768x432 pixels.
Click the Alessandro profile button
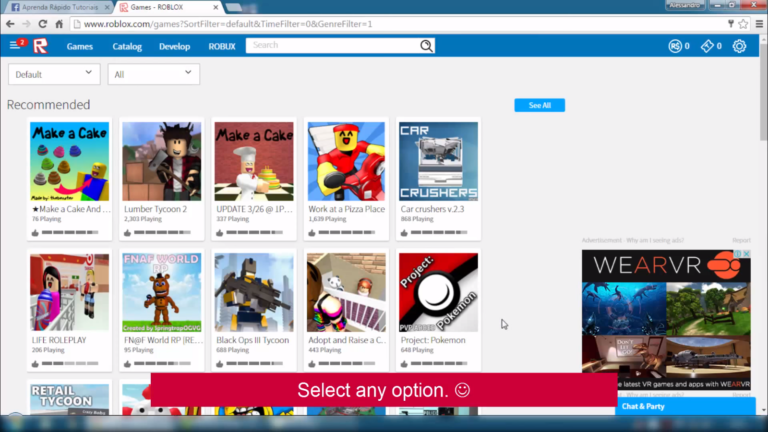pyautogui.click(x=685, y=5)
